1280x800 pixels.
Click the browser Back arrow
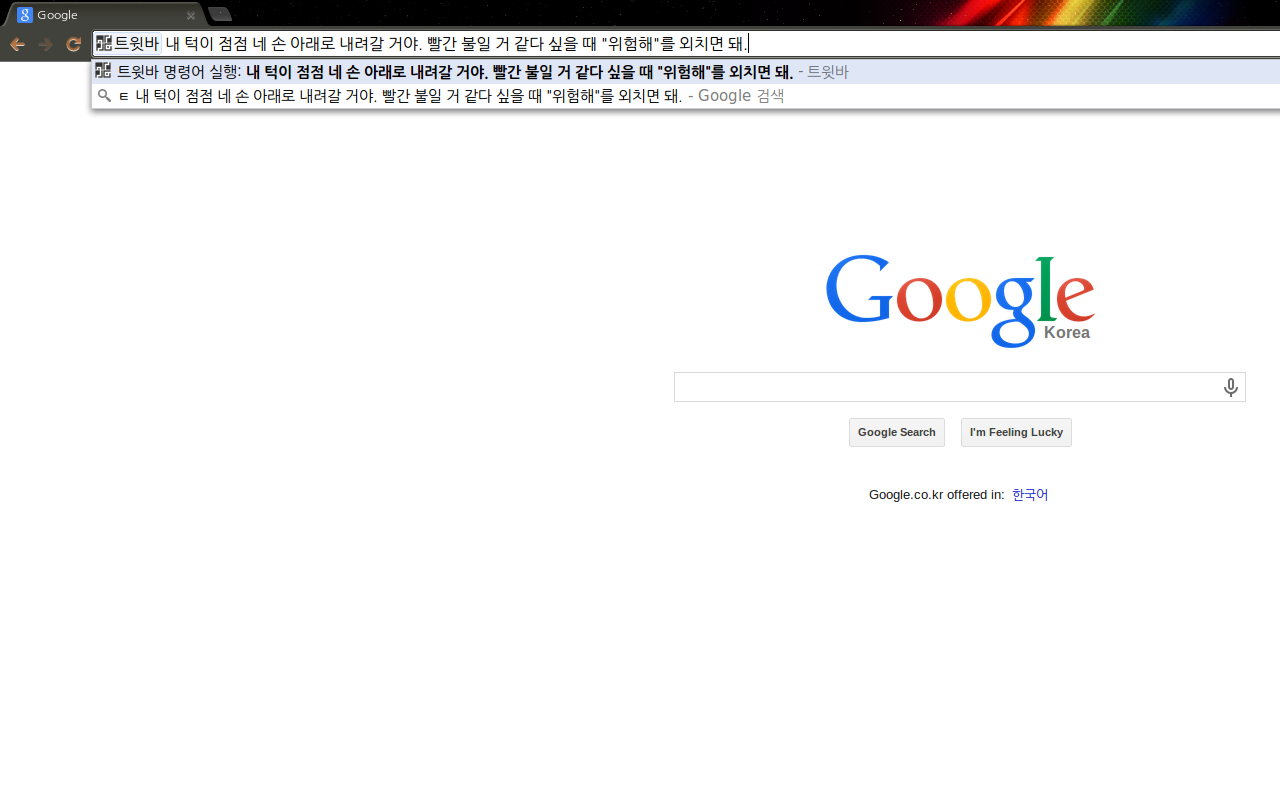pos(17,44)
